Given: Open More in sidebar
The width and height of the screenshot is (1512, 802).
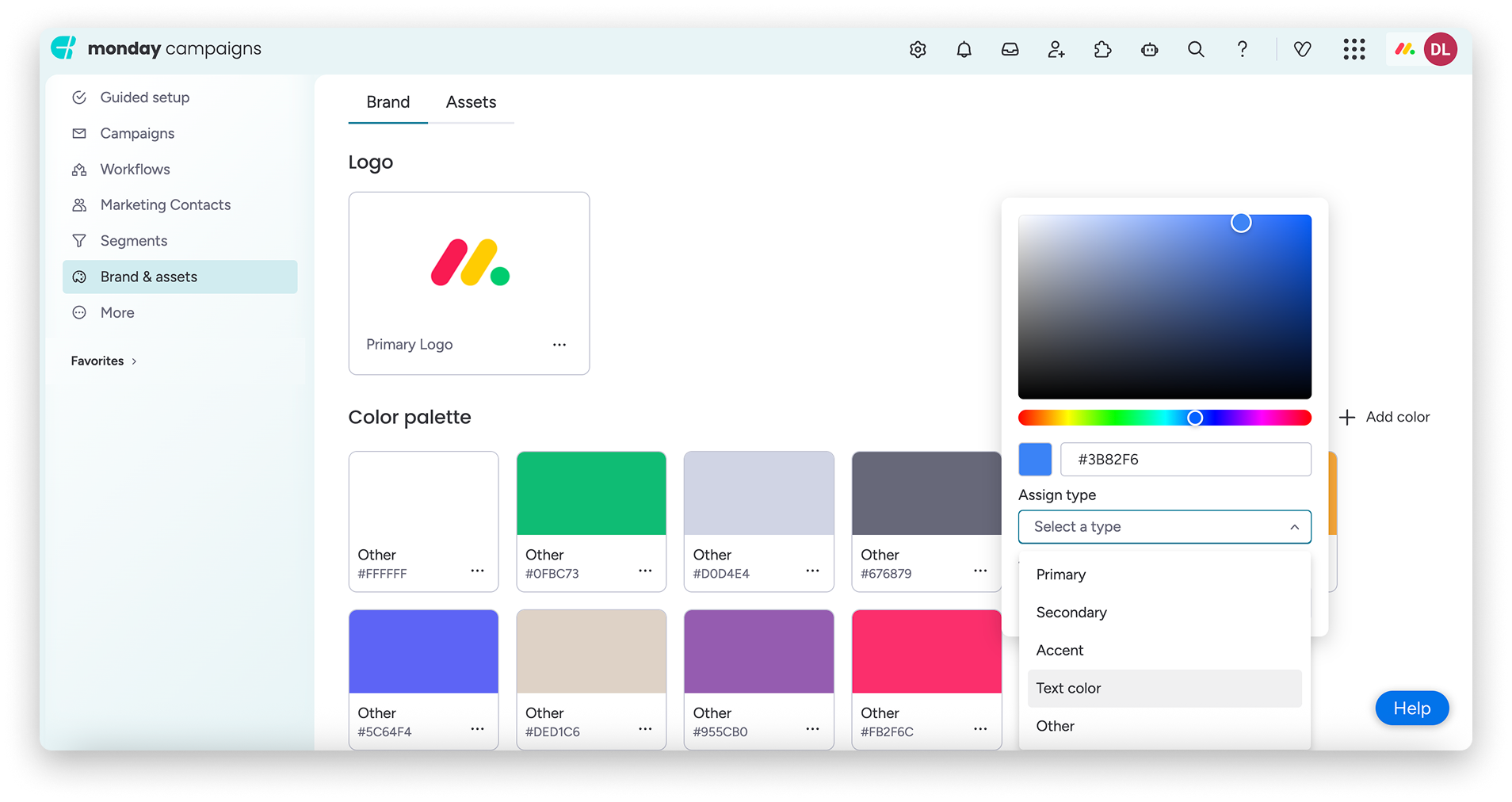Looking at the screenshot, I should pyautogui.click(x=180, y=312).
